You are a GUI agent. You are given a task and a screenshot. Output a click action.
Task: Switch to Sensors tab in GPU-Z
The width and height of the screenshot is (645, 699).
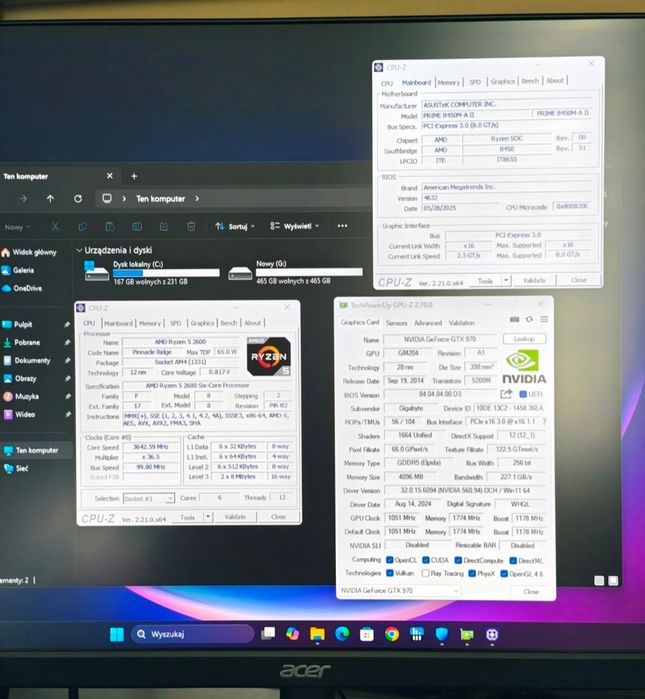click(x=396, y=323)
